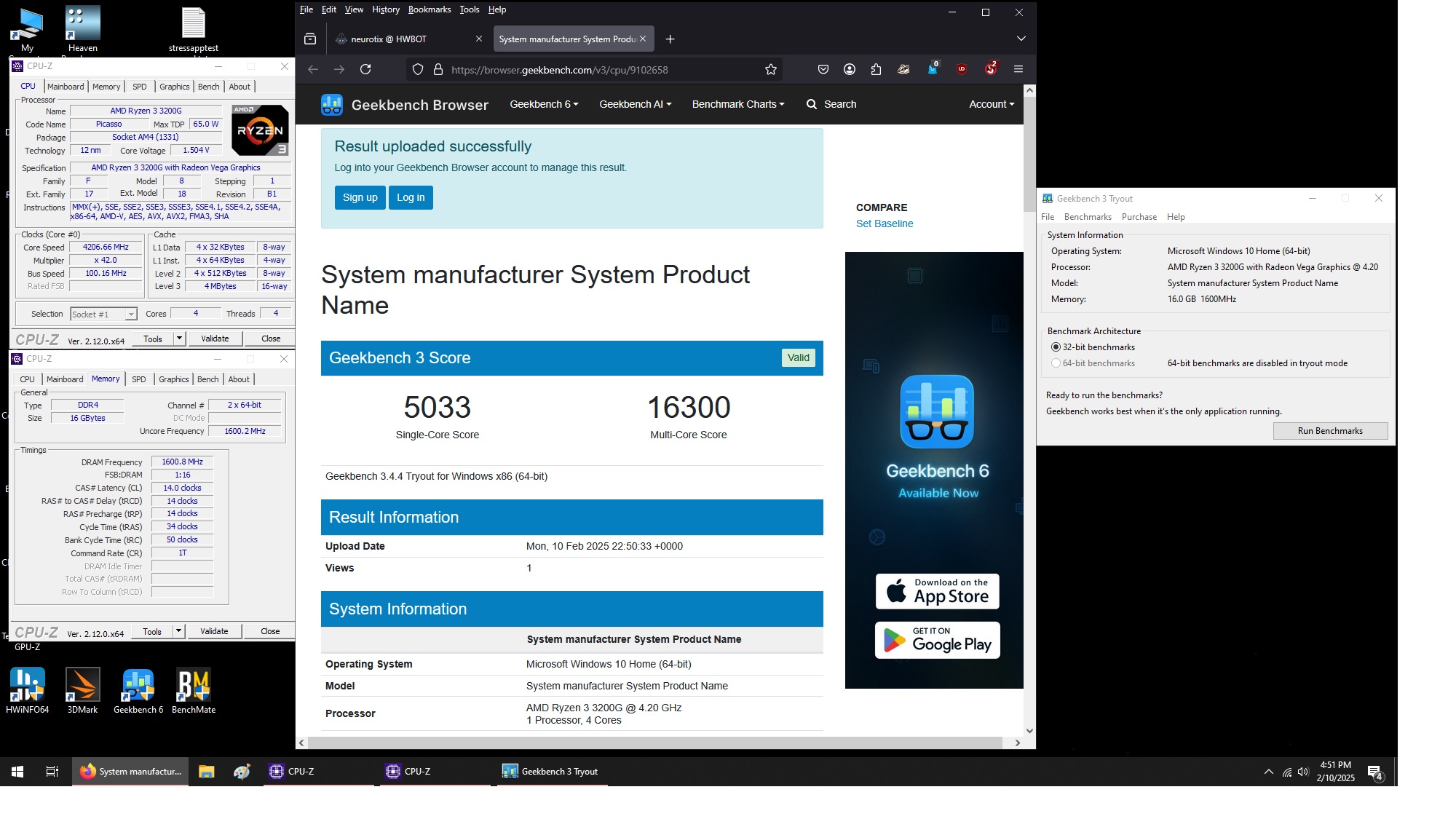Open Firefox View icon beside tabs
This screenshot has width=1456, height=819.
tap(310, 39)
